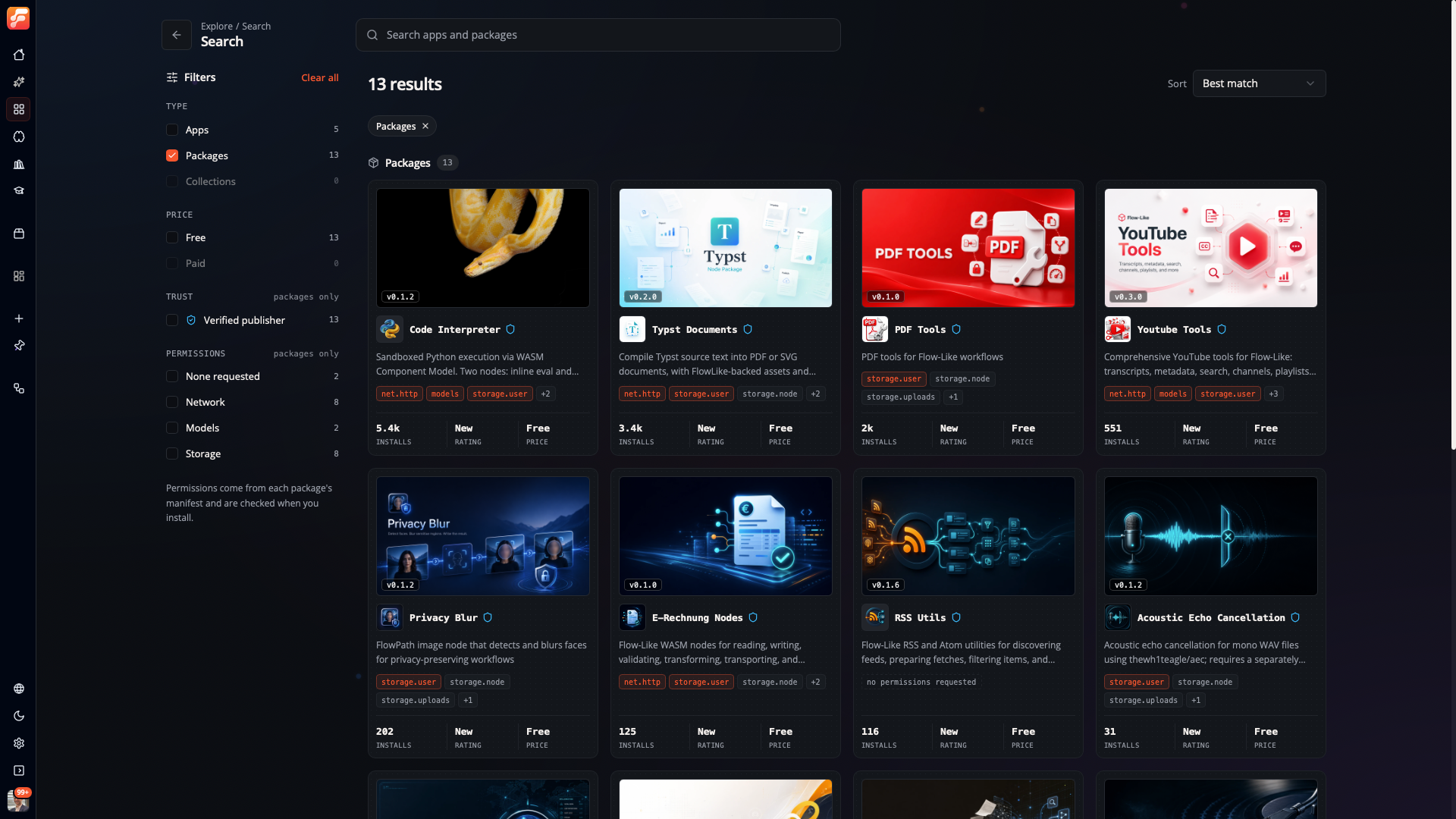Click the user avatar with 99+ badge
The height and width of the screenshot is (819, 1456).
pyautogui.click(x=18, y=799)
